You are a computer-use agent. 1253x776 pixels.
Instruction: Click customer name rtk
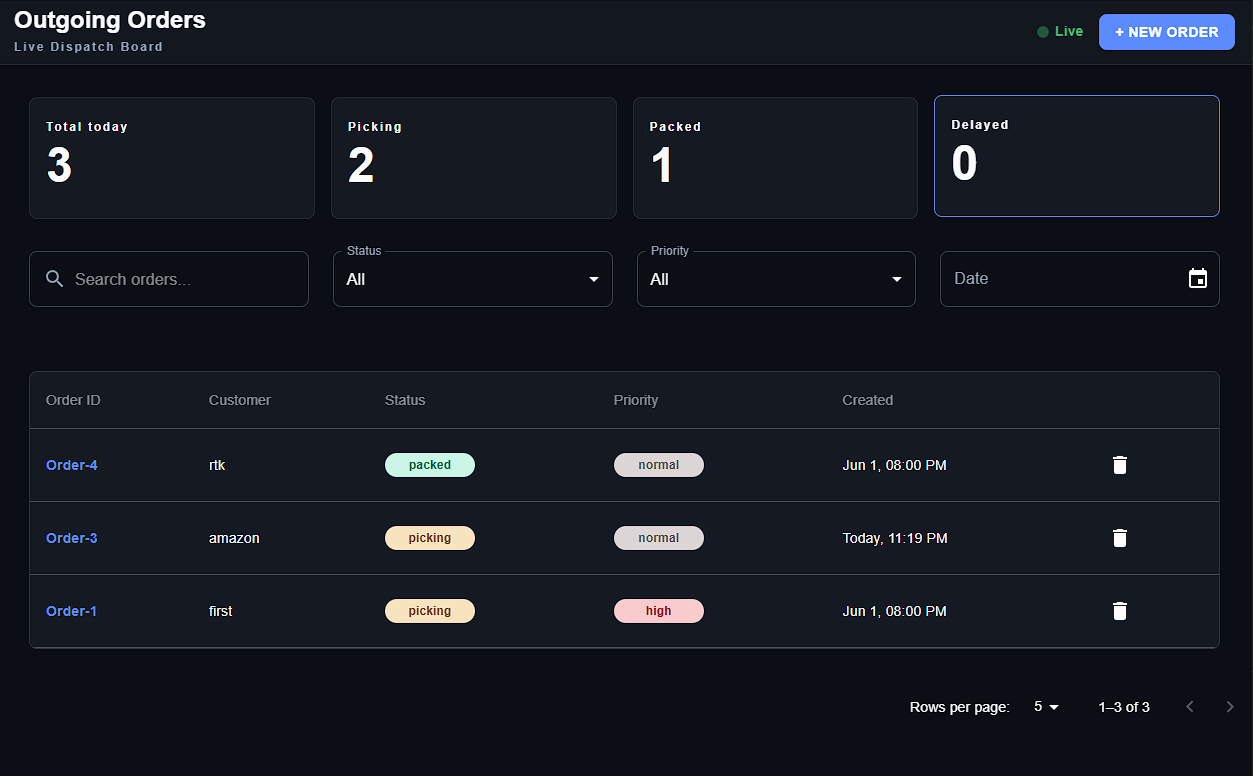pos(217,465)
